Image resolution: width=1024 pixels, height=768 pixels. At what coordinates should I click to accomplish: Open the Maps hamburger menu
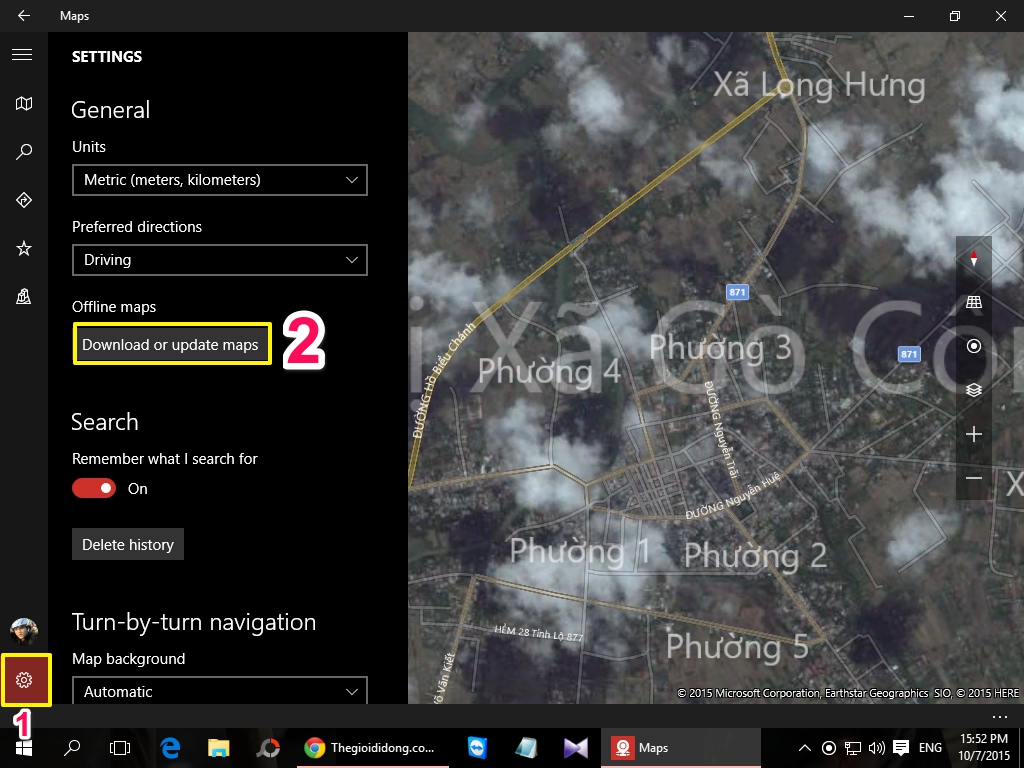point(23,54)
